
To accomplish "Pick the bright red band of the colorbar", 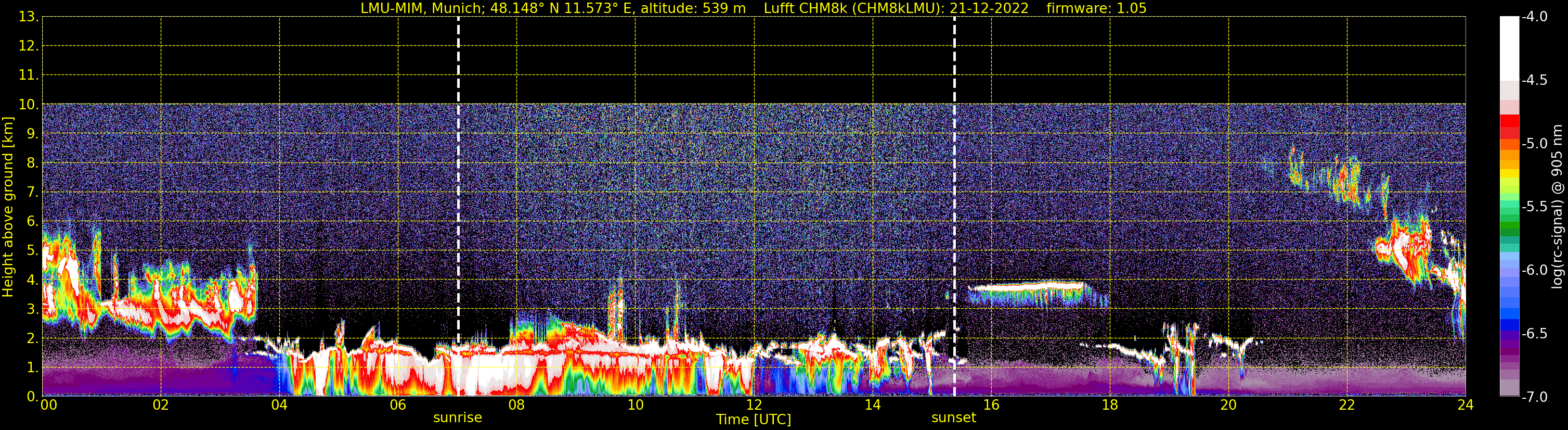I will coord(1510,121).
